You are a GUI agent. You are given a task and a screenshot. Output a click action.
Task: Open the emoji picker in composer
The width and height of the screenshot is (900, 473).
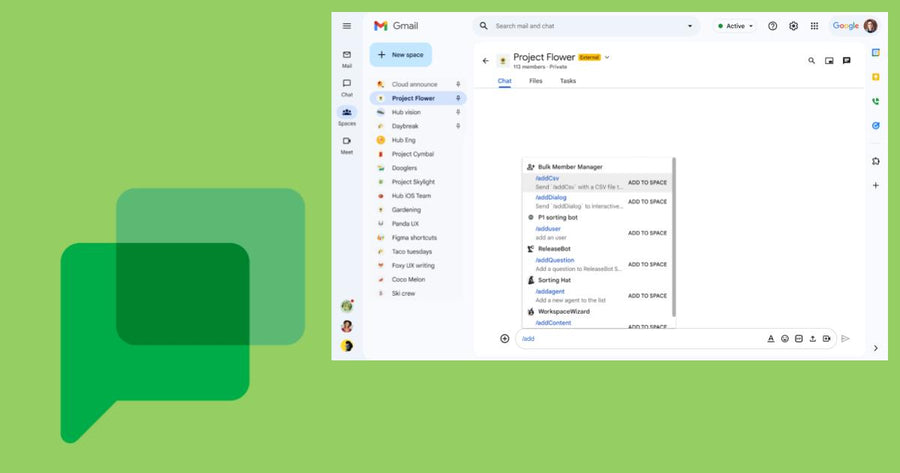pyautogui.click(x=785, y=339)
